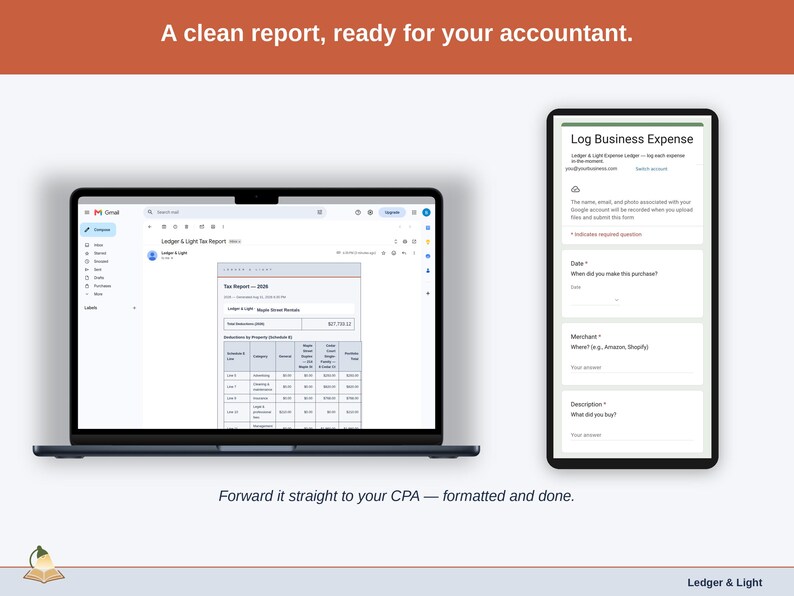Click Switch account link in form
This screenshot has height=596, width=794.
click(651, 169)
